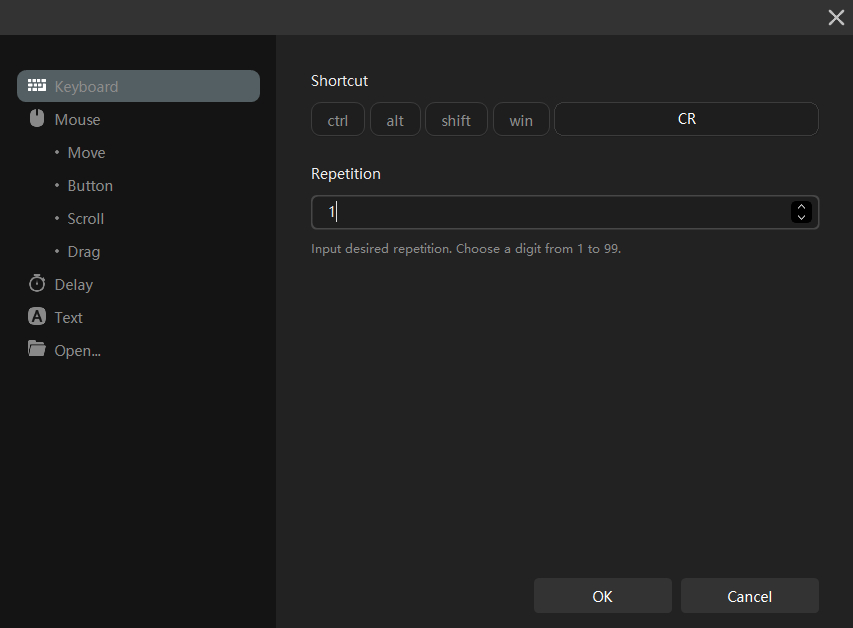The height and width of the screenshot is (628, 853).
Task: Click the Text letter A icon
Action: (37, 317)
